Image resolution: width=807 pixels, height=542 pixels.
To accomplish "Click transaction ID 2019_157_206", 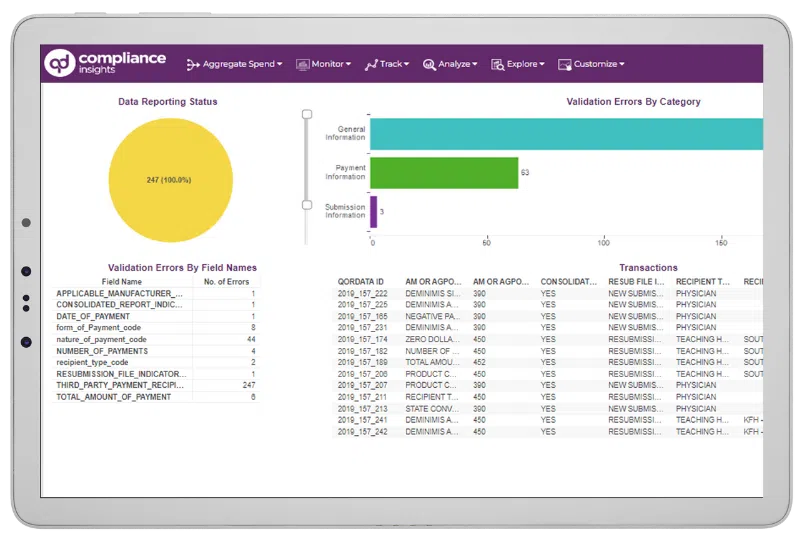I will click(x=362, y=374).
